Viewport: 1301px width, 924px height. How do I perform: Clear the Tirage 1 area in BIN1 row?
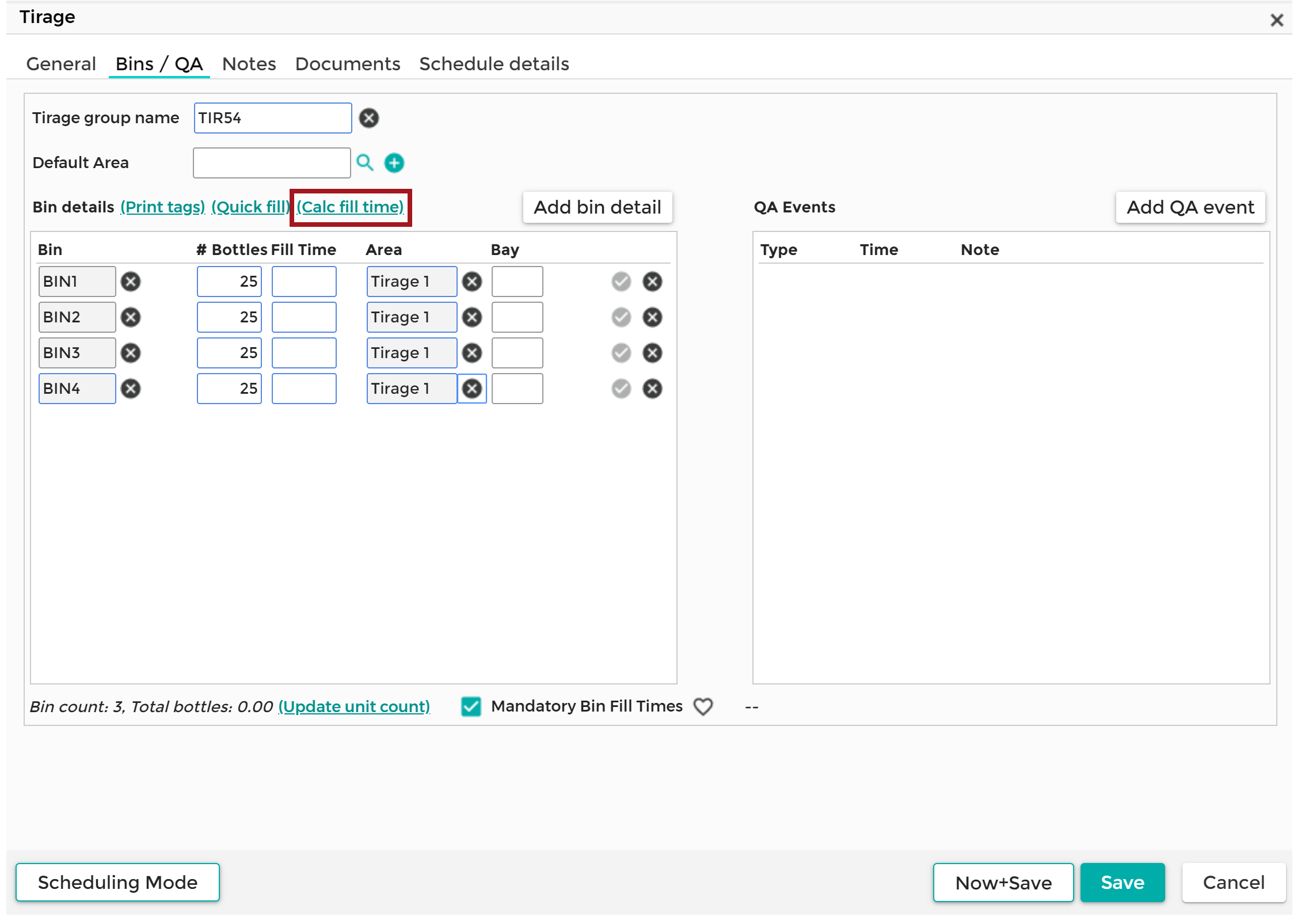472,282
